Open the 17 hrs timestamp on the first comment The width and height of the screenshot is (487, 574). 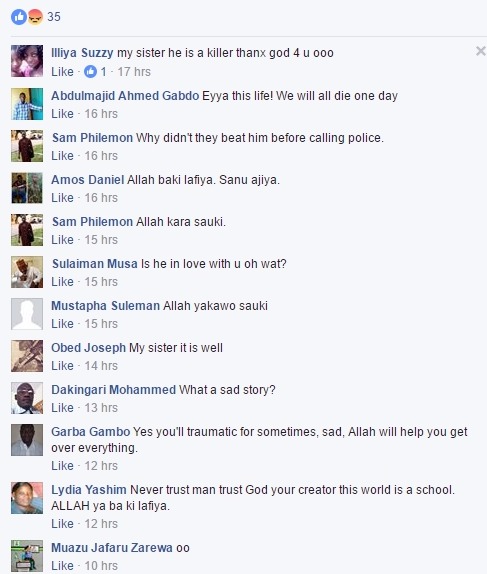[134, 72]
